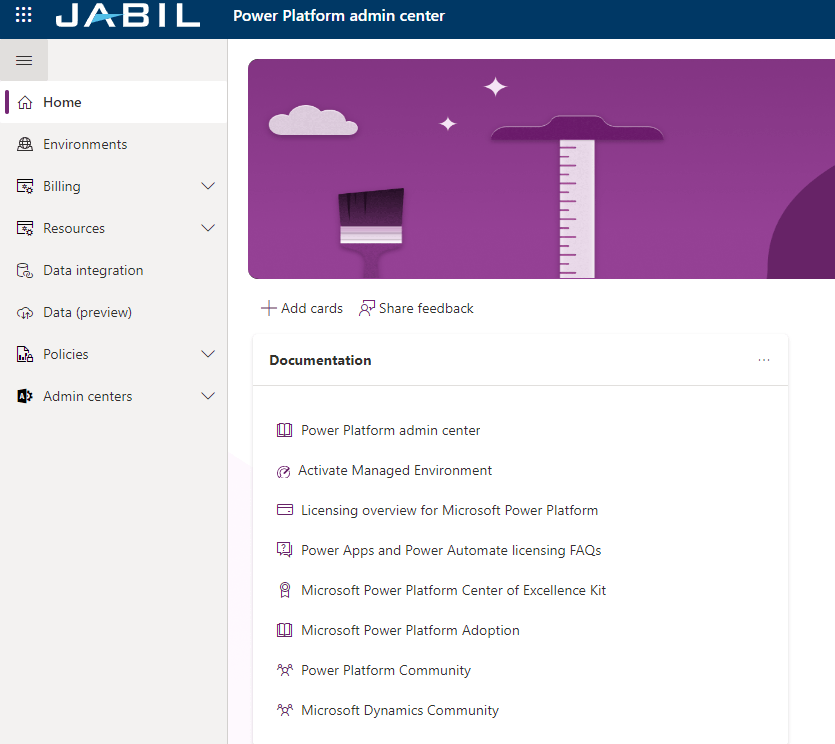Viewport: 835px width, 744px height.
Task: Click Share feedback button text
Action: coord(426,308)
